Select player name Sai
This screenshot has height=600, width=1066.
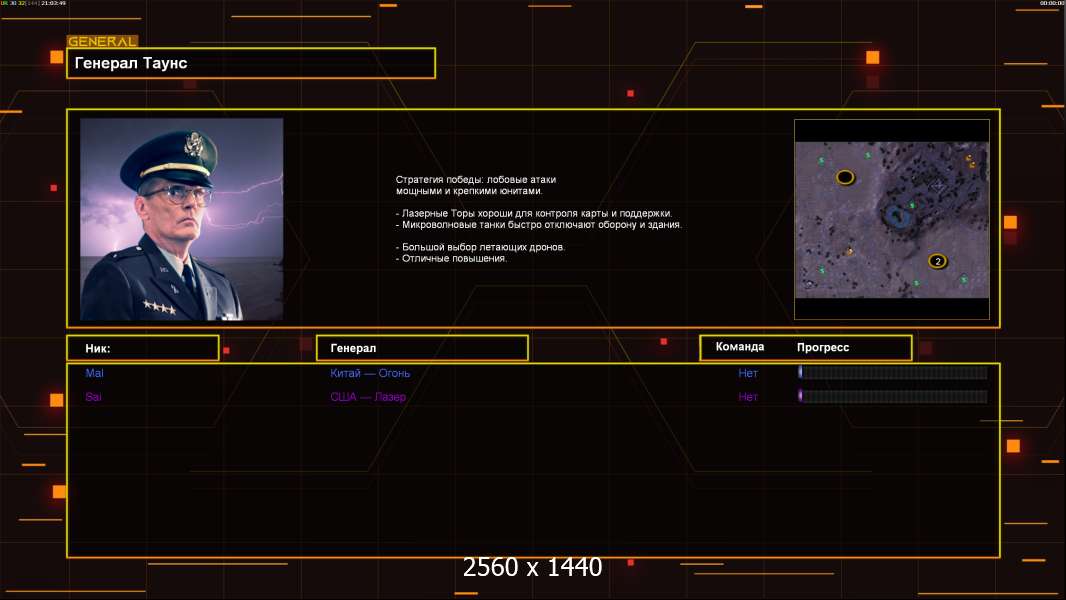tap(94, 397)
